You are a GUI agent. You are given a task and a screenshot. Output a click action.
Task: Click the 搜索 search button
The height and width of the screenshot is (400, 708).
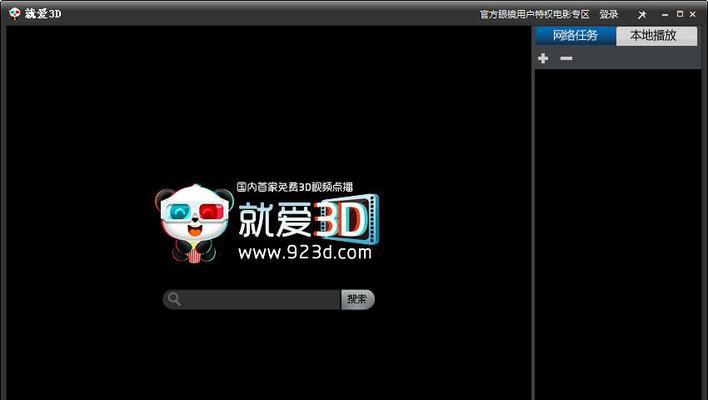[358, 299]
